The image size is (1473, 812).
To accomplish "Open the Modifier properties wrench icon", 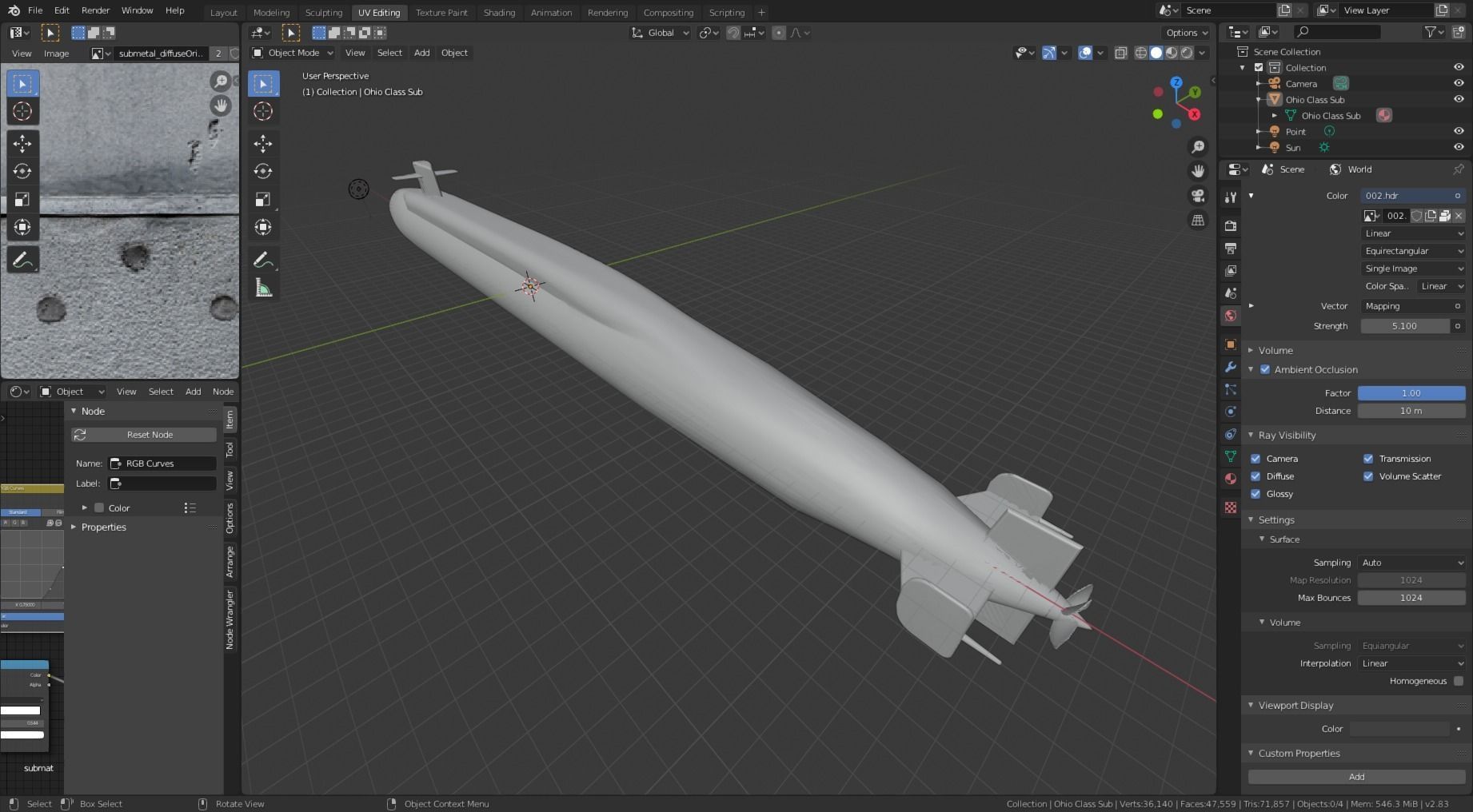I will click(1231, 367).
